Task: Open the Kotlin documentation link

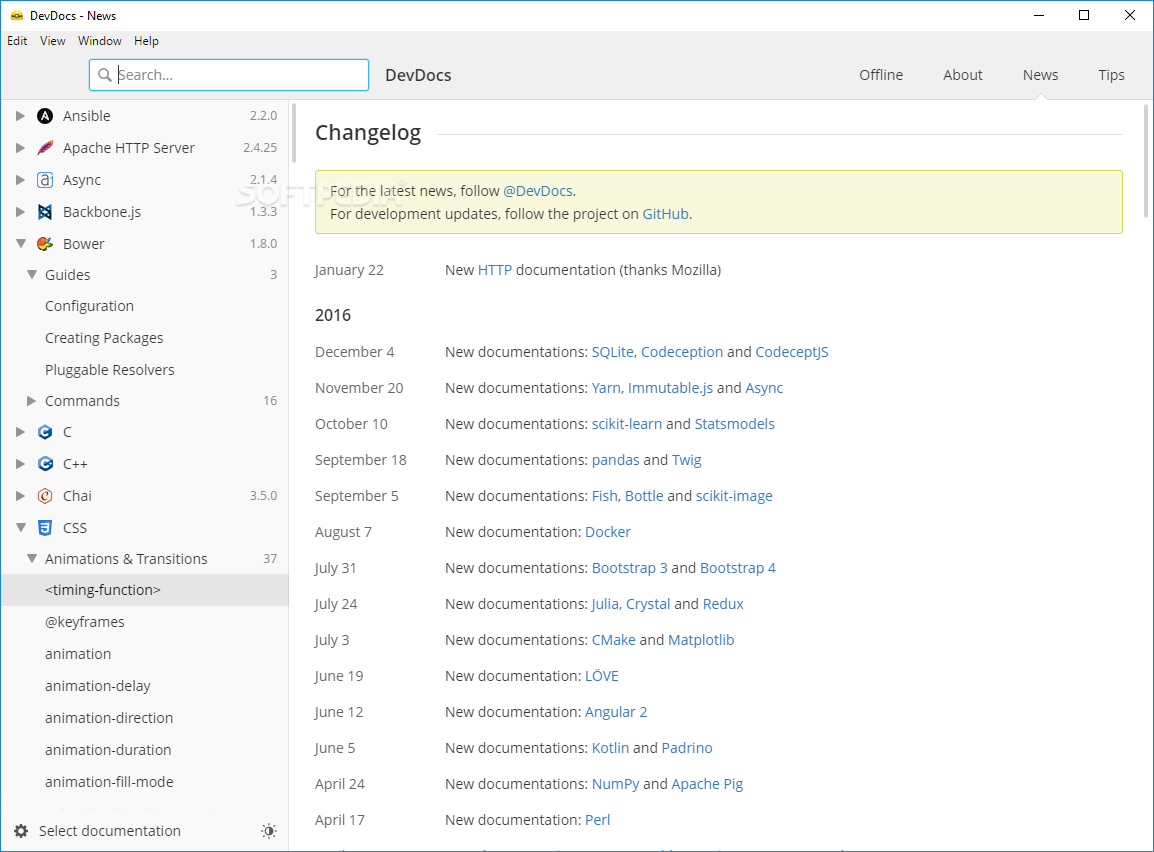Action: click(x=610, y=748)
